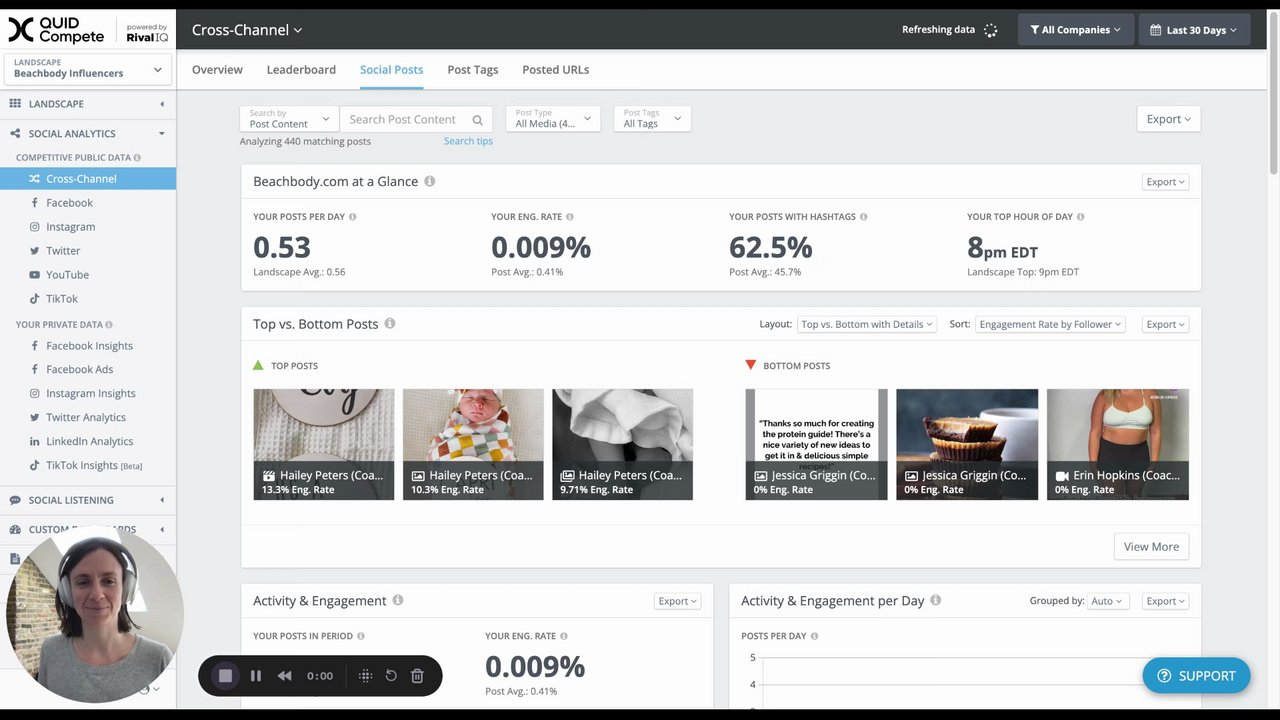Stop the screen recording
The height and width of the screenshot is (720, 1280).
click(226, 676)
